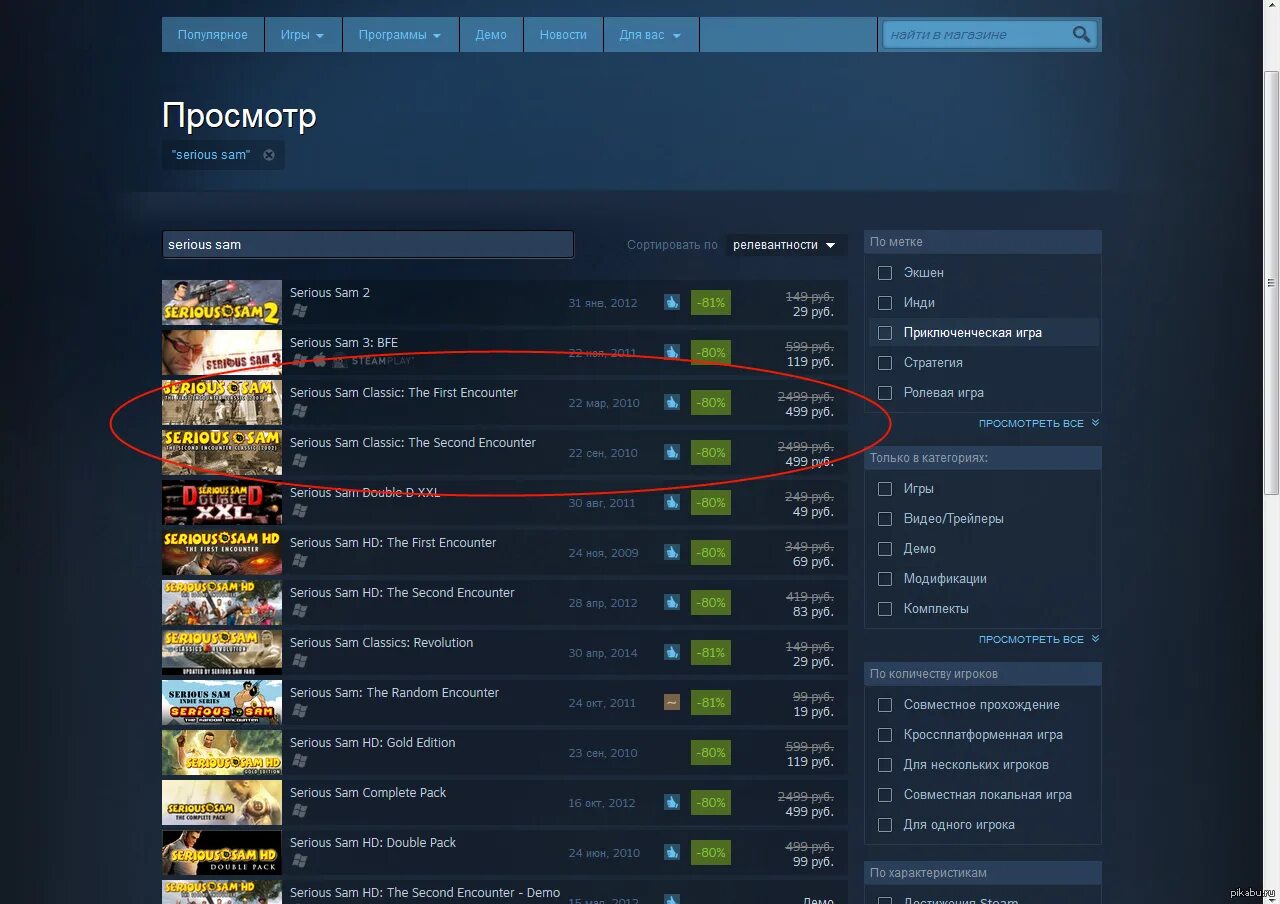Screen dimensions: 1280x904
Task: Filter by Демо category
Action: coord(885,548)
